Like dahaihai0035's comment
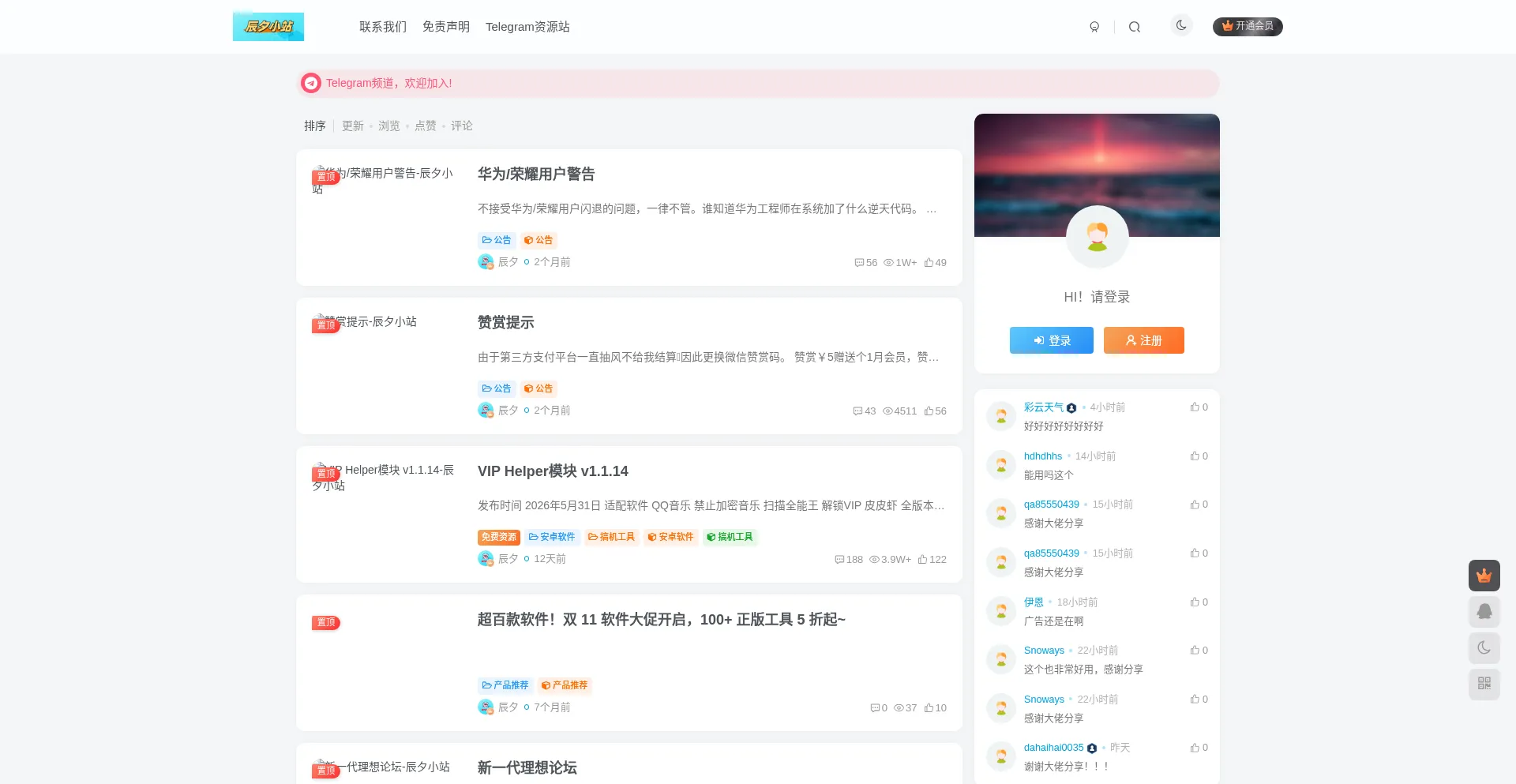This screenshot has height=784, width=1516. pos(1199,748)
